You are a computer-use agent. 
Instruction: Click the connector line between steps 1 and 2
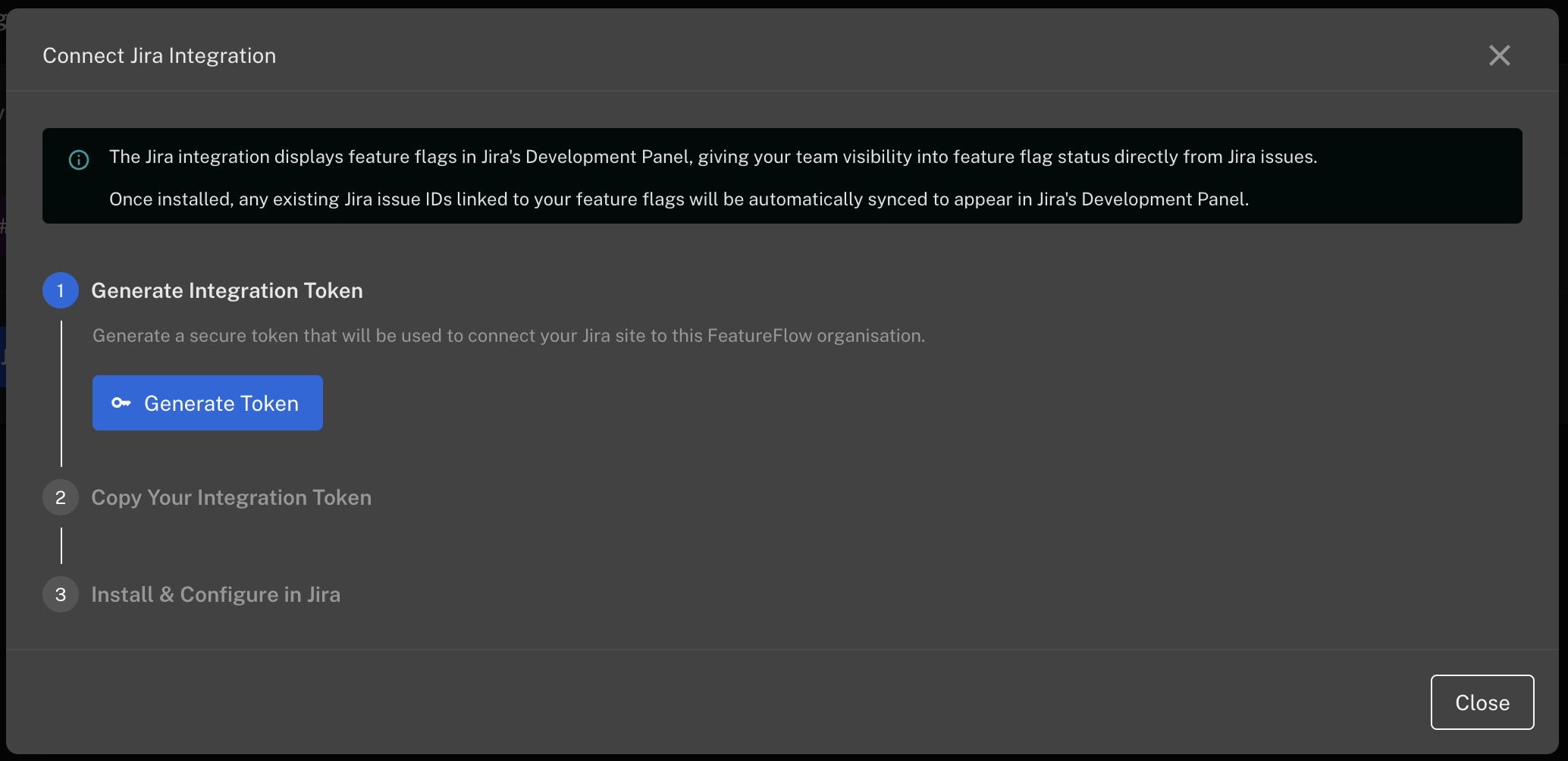pyautogui.click(x=61, y=394)
